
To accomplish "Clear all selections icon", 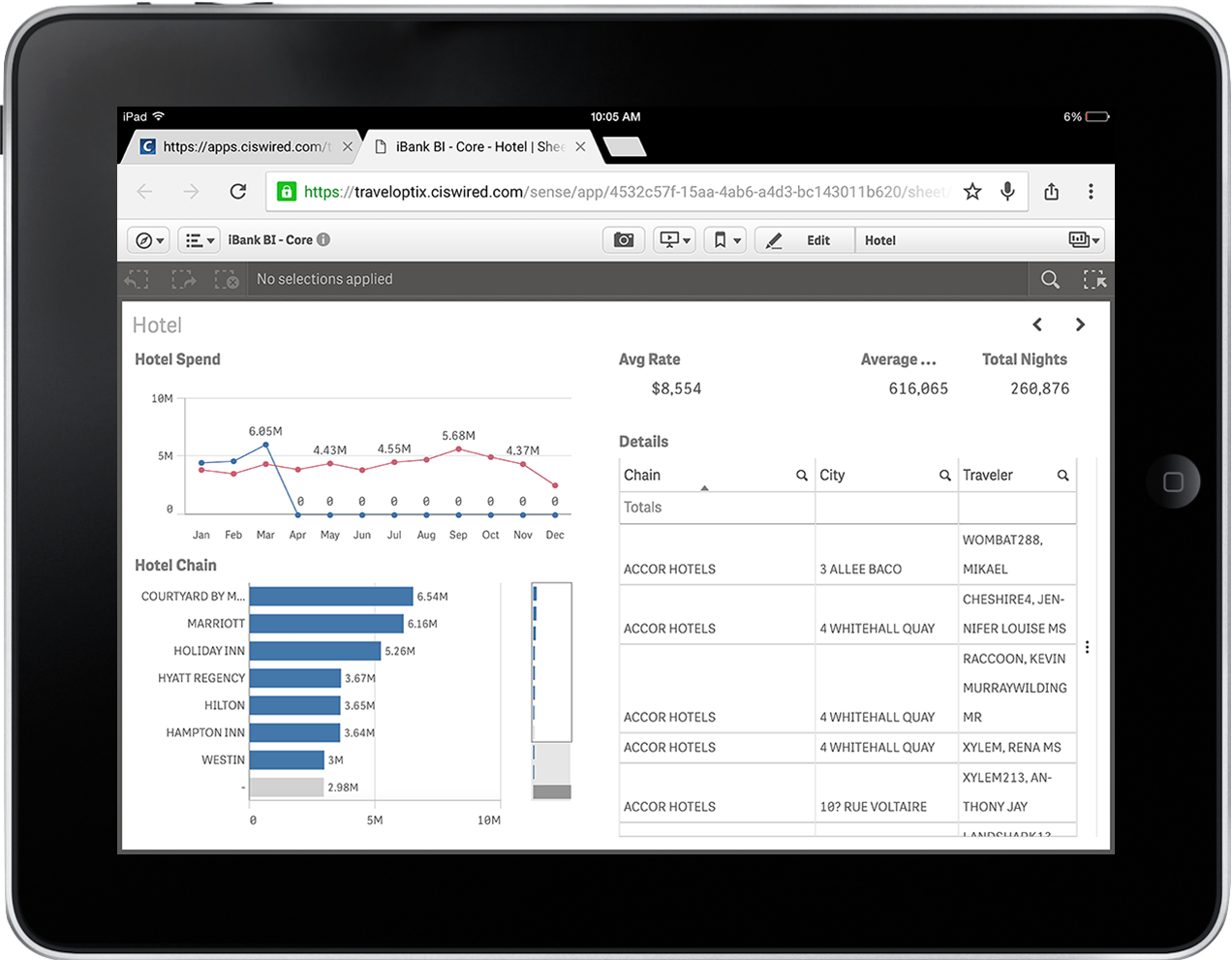I will 227,280.
